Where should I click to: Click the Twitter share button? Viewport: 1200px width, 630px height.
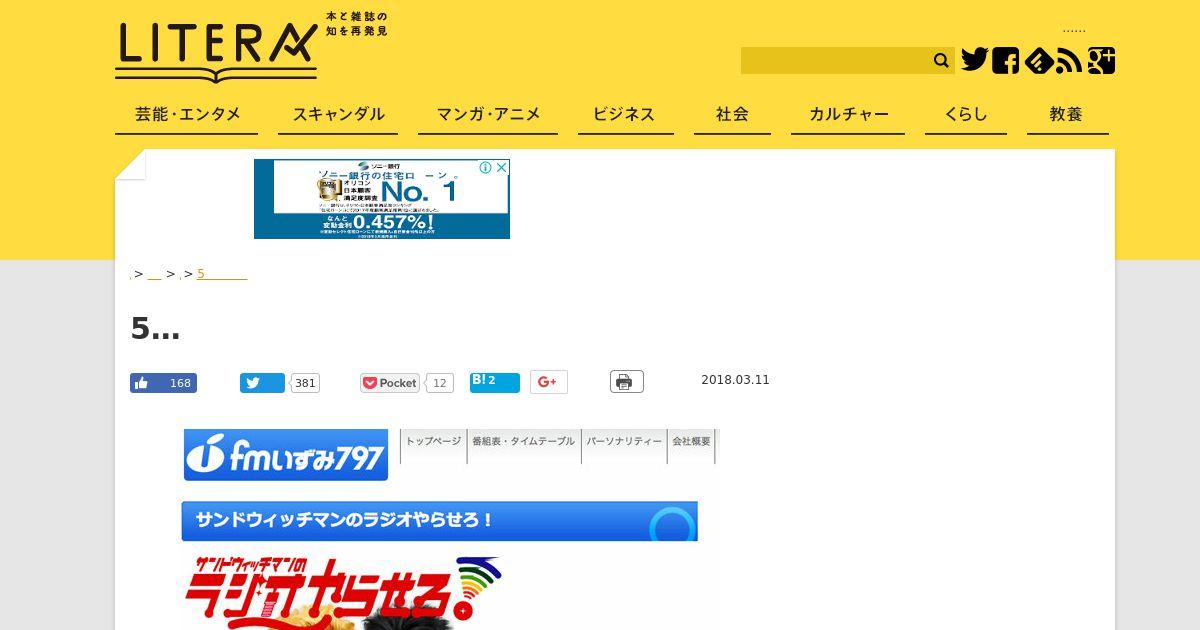click(x=262, y=383)
